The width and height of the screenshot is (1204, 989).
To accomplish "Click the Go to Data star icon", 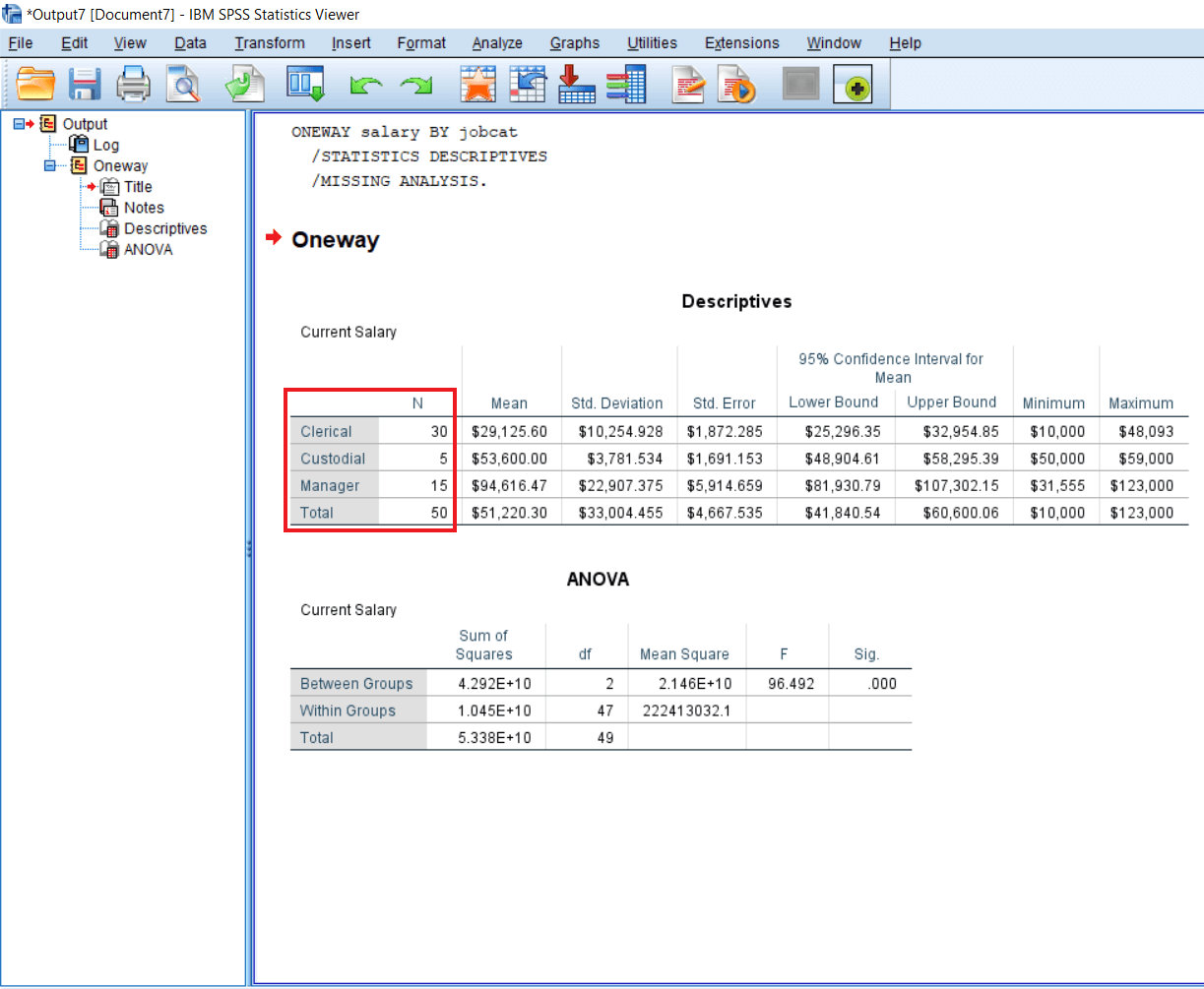I will [478, 84].
